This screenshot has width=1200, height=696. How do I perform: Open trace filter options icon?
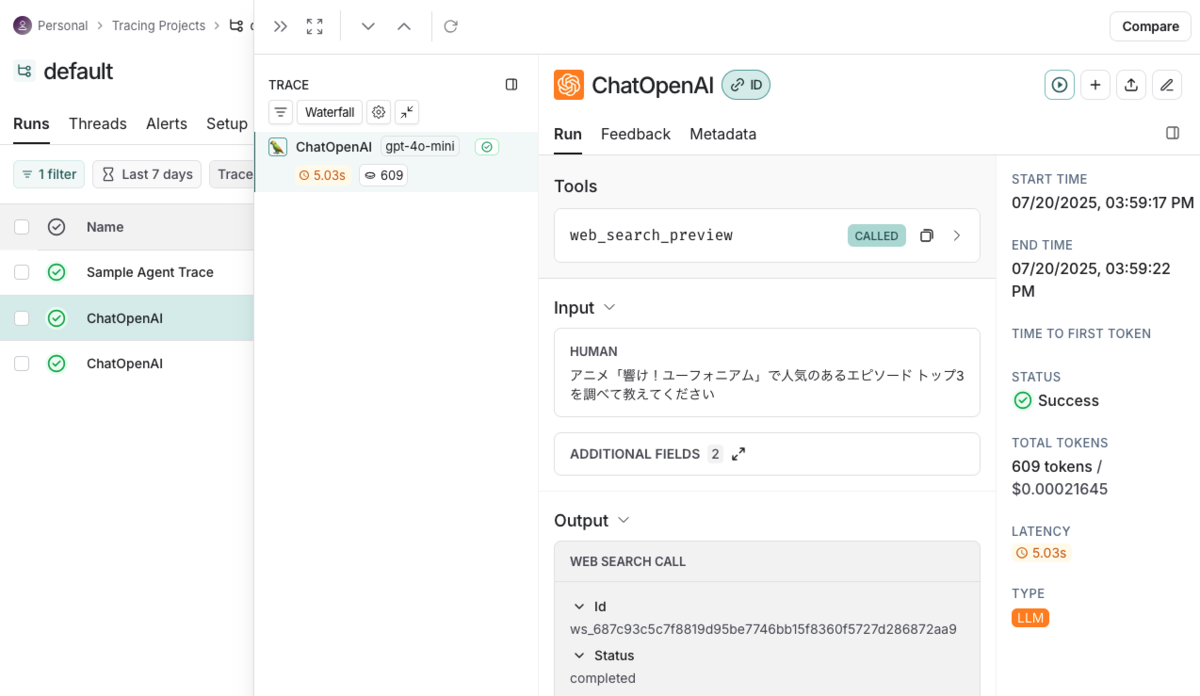(x=281, y=112)
